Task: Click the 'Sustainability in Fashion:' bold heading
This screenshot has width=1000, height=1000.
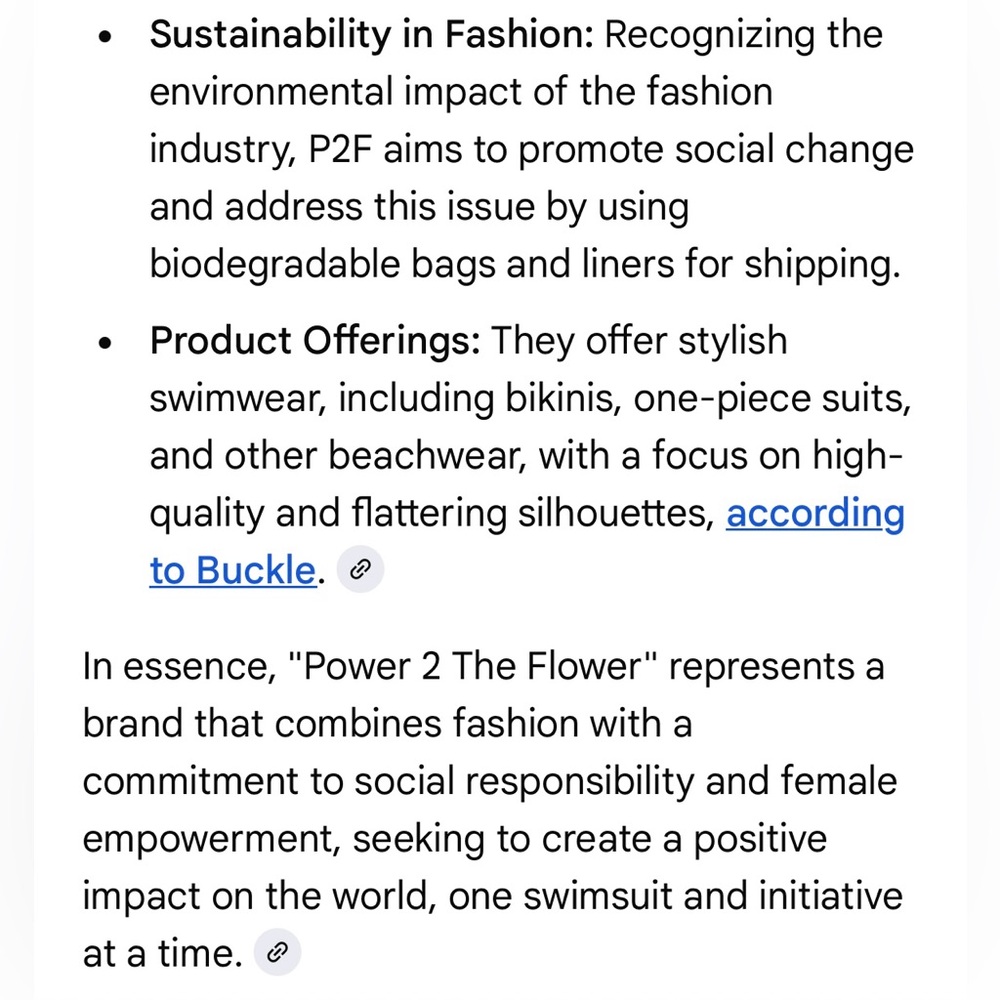Action: click(372, 34)
